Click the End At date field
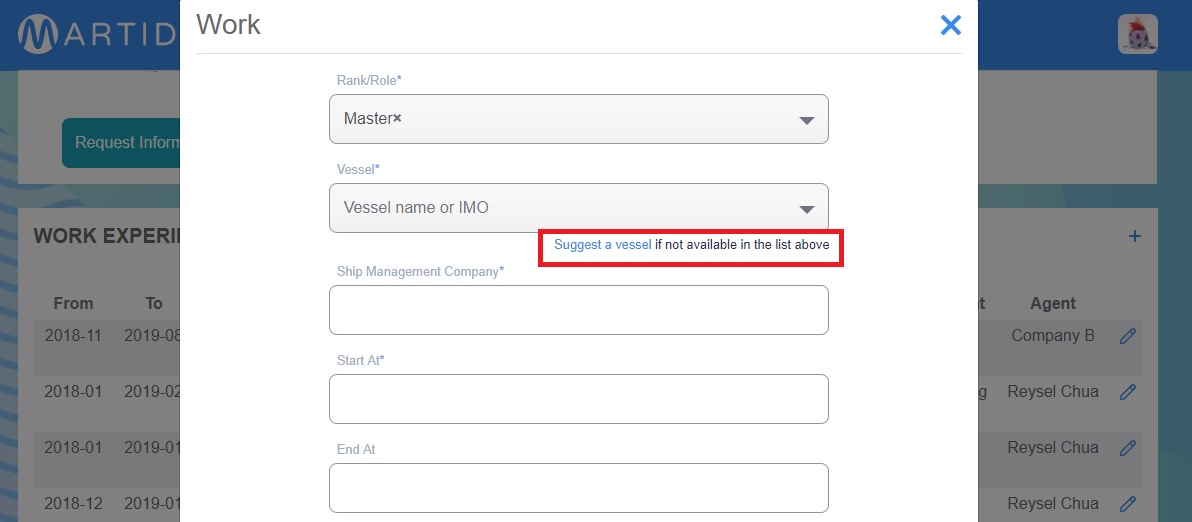The image size is (1192, 522). click(x=578, y=488)
